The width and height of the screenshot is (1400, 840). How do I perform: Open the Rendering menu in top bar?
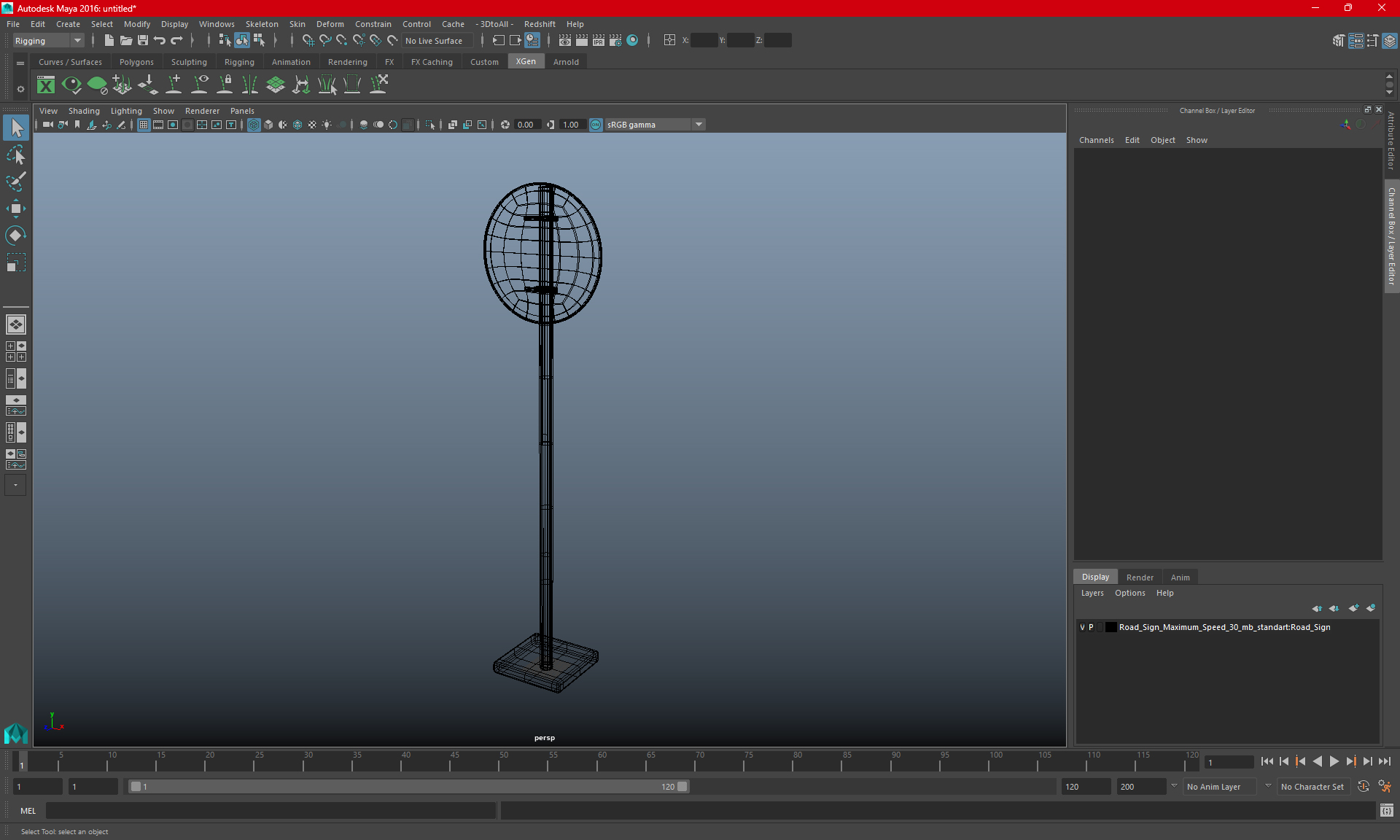(x=348, y=61)
